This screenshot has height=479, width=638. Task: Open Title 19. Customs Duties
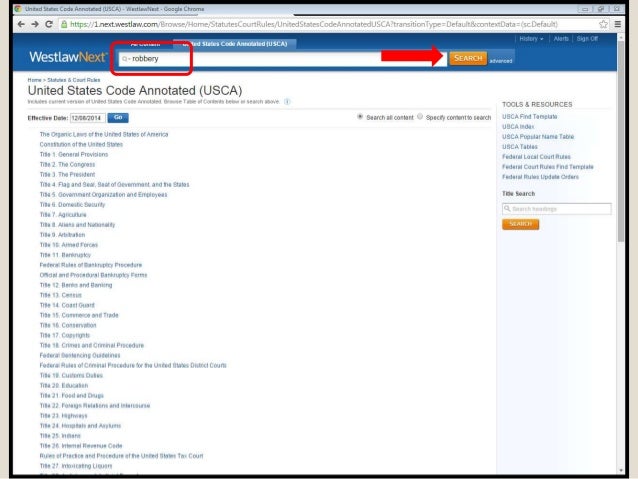pyautogui.click(x=71, y=375)
